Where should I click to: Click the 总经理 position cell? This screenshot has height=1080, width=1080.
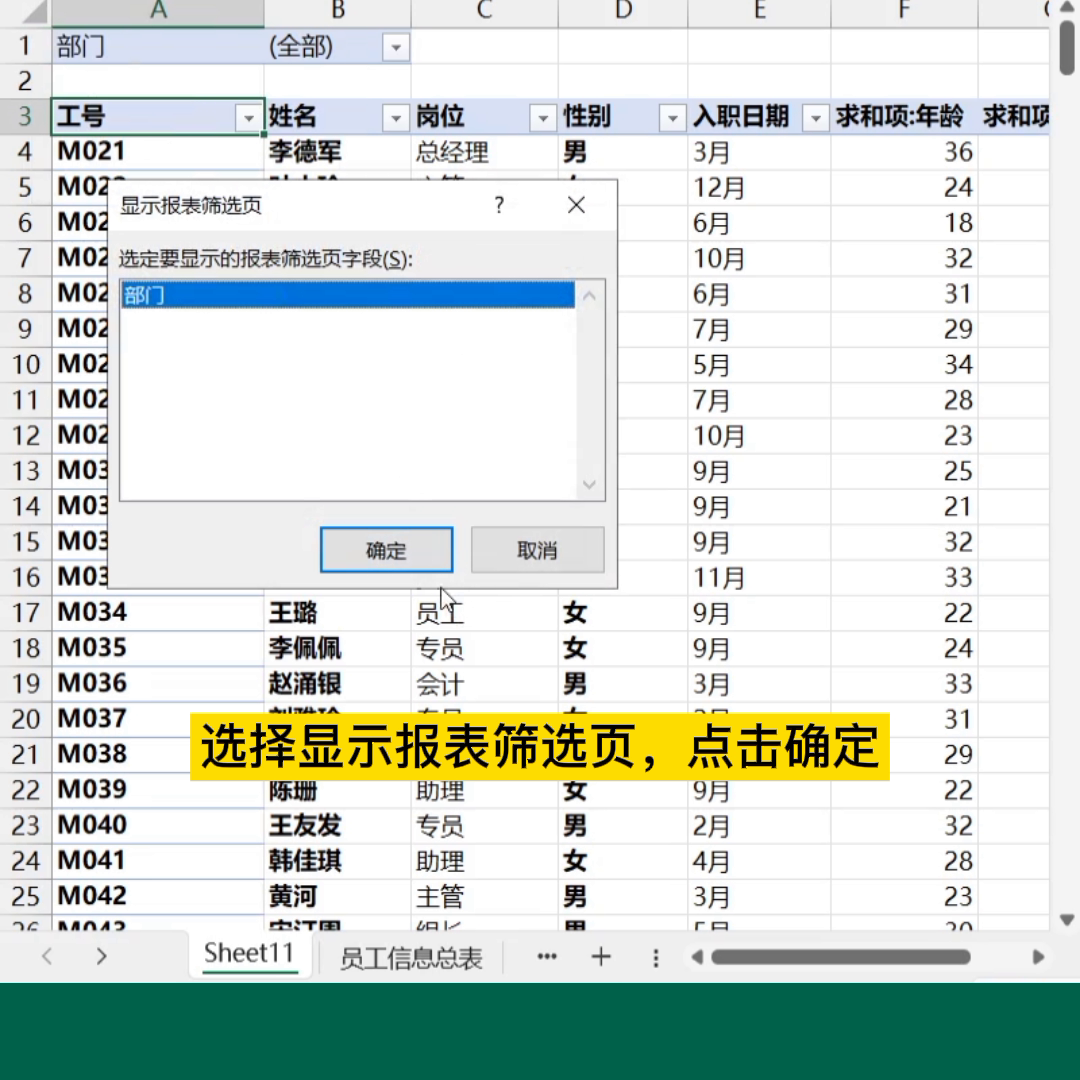484,152
